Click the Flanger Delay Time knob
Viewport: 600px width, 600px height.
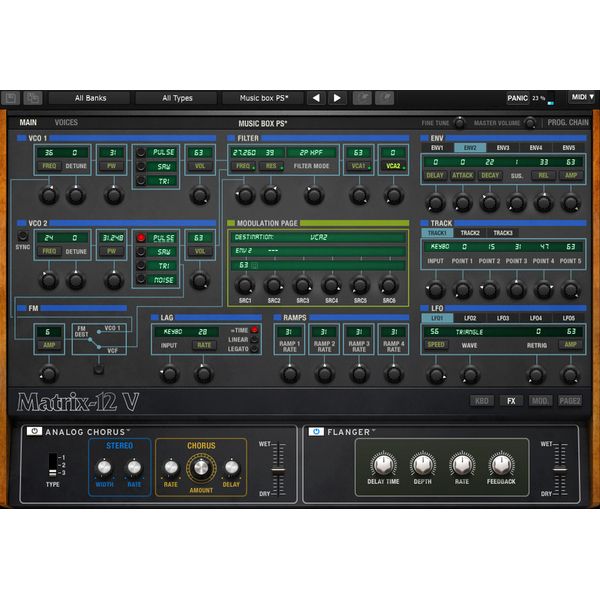383,464
